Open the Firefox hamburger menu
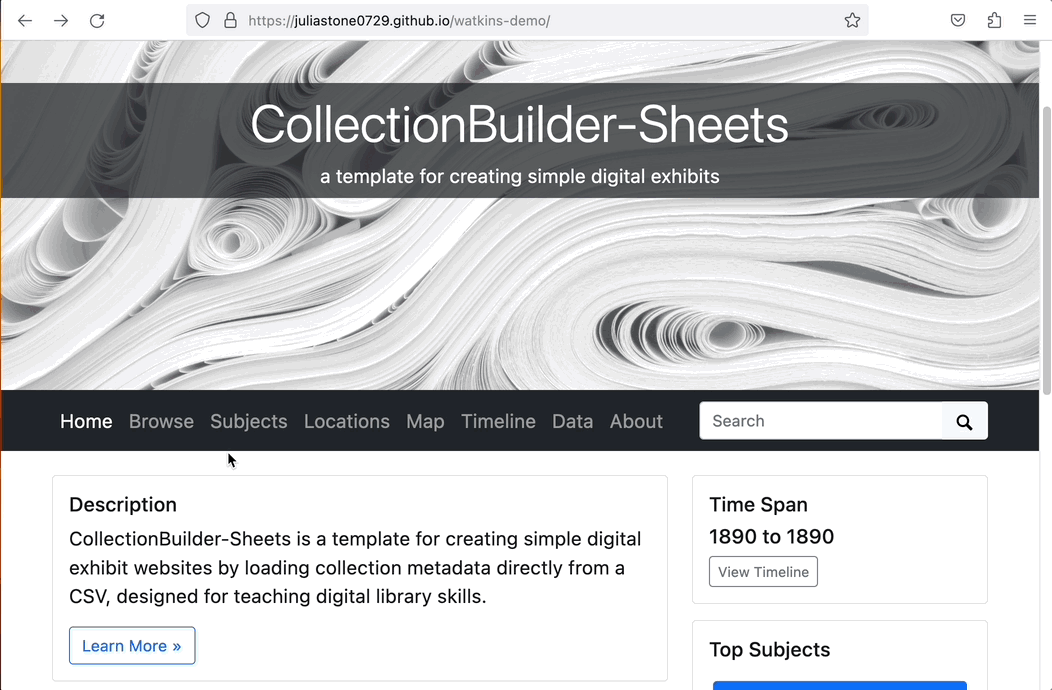Screen dimensions: 1052x690 click(x=1030, y=20)
